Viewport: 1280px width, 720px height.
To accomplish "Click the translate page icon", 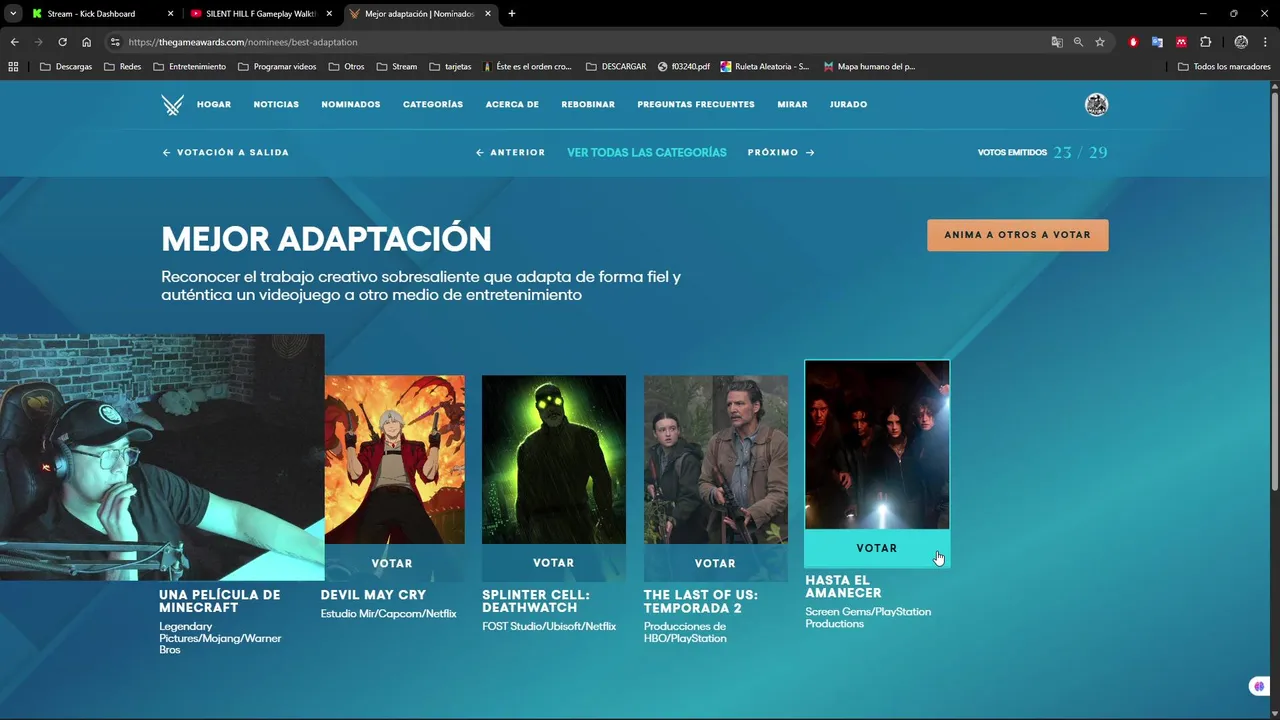I will click(1057, 42).
